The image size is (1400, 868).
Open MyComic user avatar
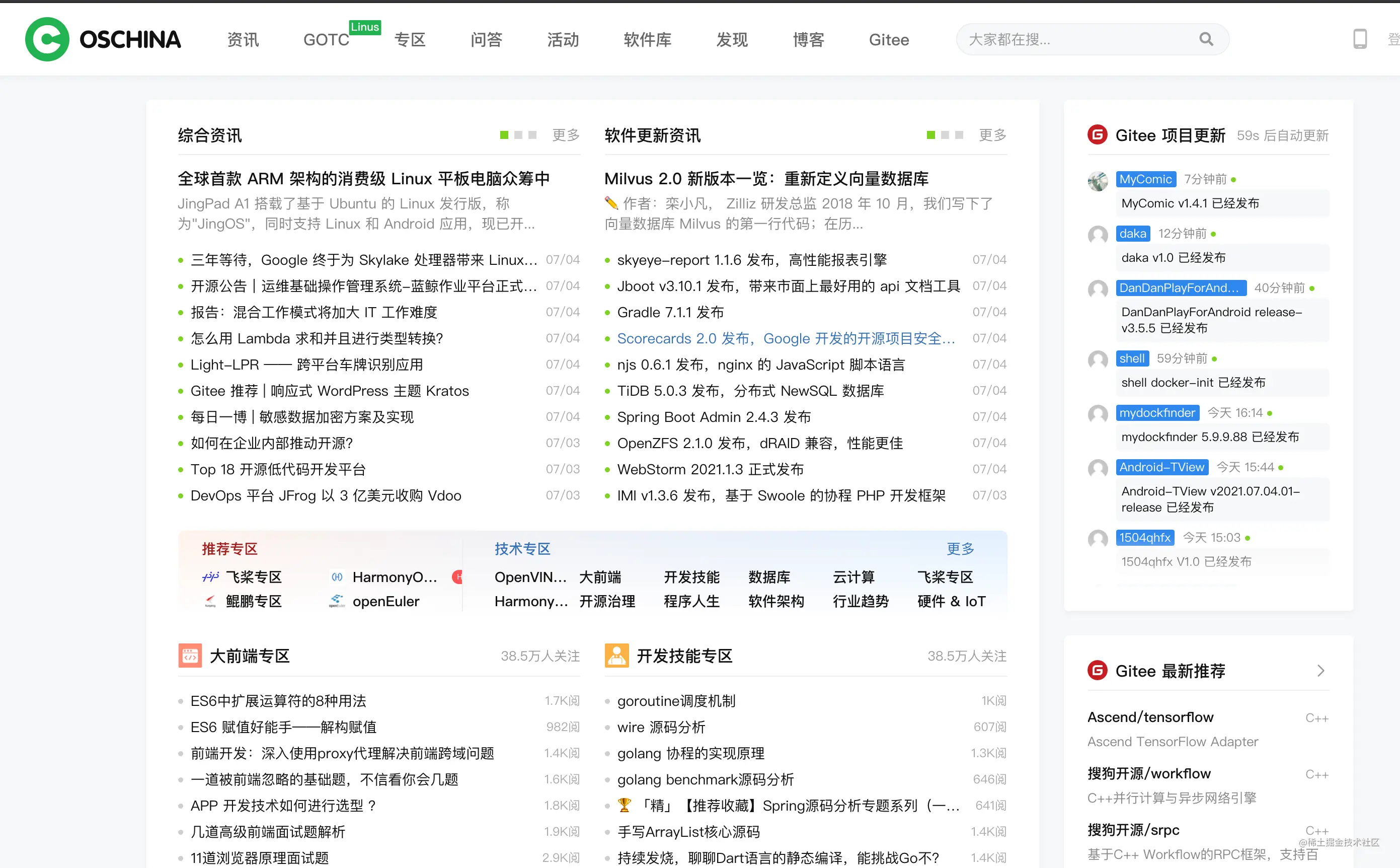coord(1098,181)
